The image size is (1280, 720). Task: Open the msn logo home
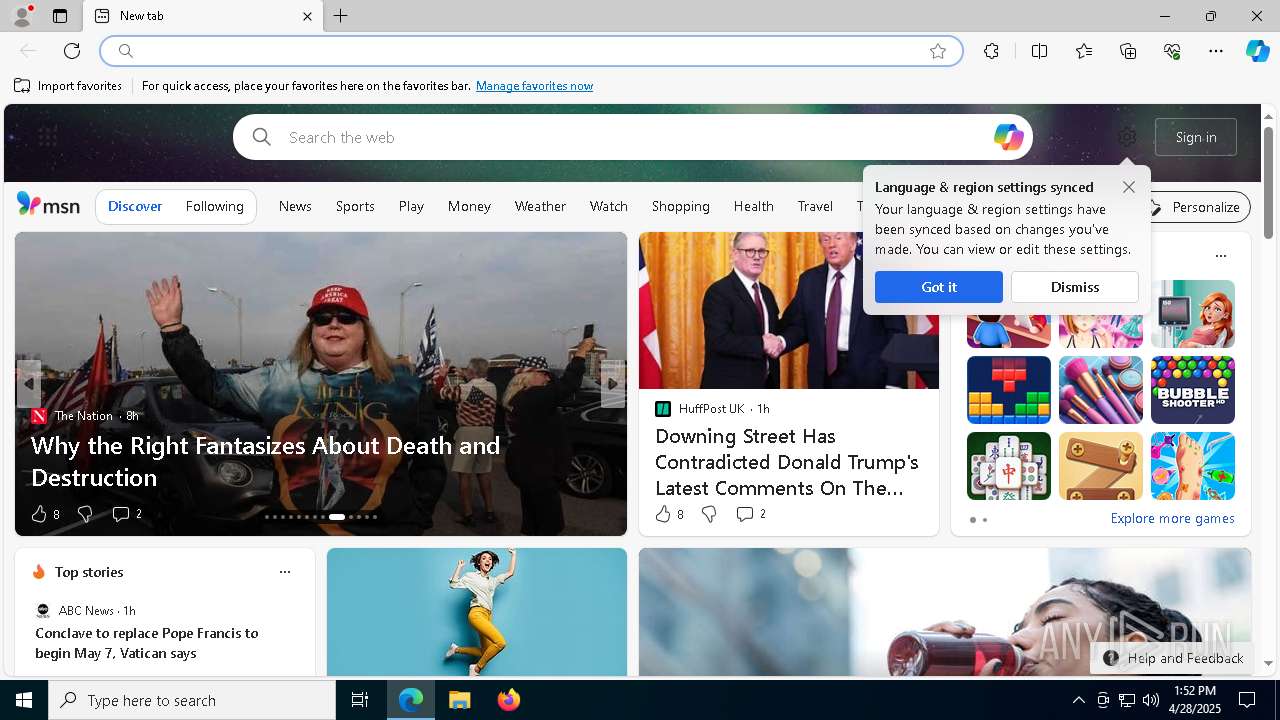click(48, 205)
